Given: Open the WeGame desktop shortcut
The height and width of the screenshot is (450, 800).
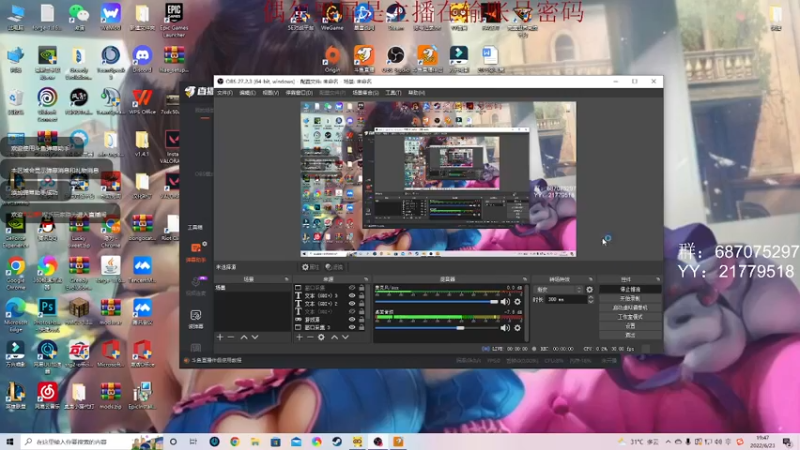Looking at the screenshot, I should [332, 17].
